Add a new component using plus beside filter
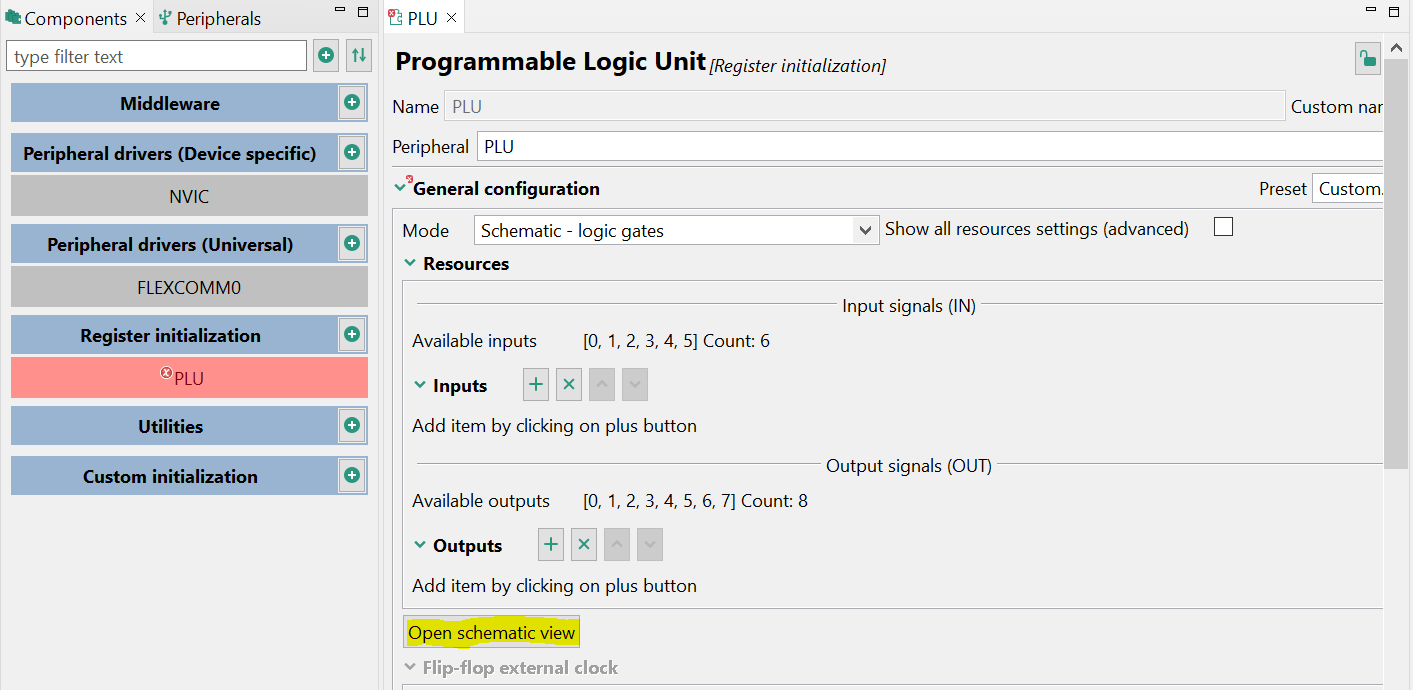Image resolution: width=1413 pixels, height=690 pixels. [325, 55]
